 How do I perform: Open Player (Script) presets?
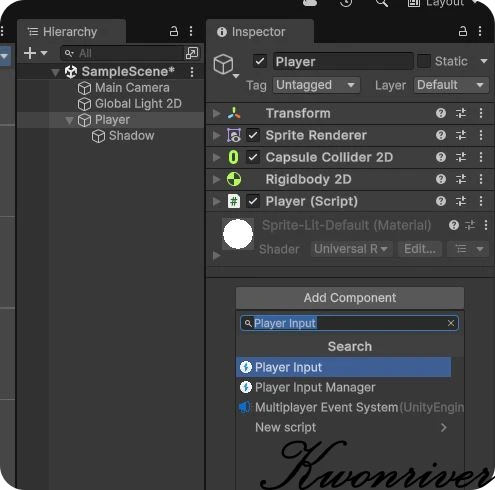[461, 201]
